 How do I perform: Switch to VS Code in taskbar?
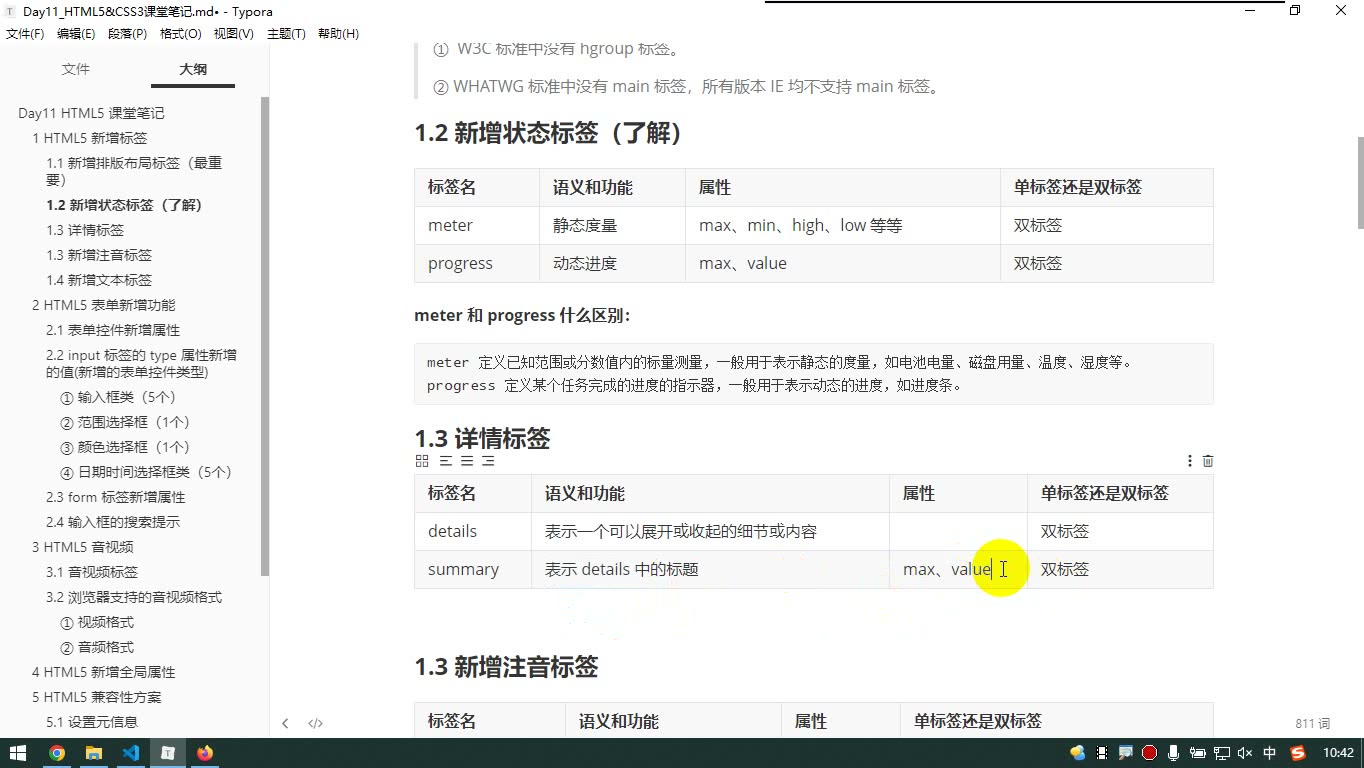pyautogui.click(x=131, y=753)
